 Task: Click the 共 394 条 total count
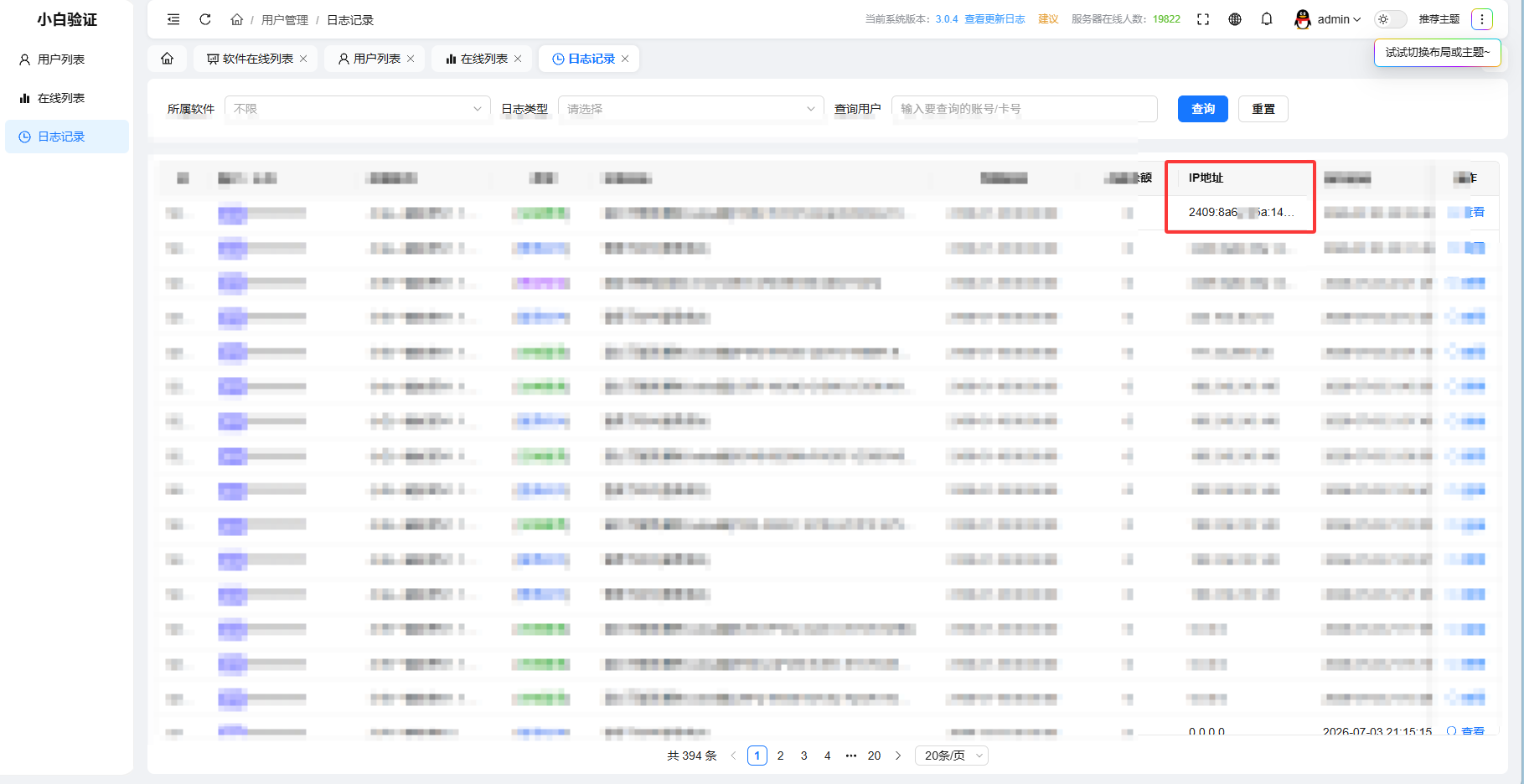(692, 756)
